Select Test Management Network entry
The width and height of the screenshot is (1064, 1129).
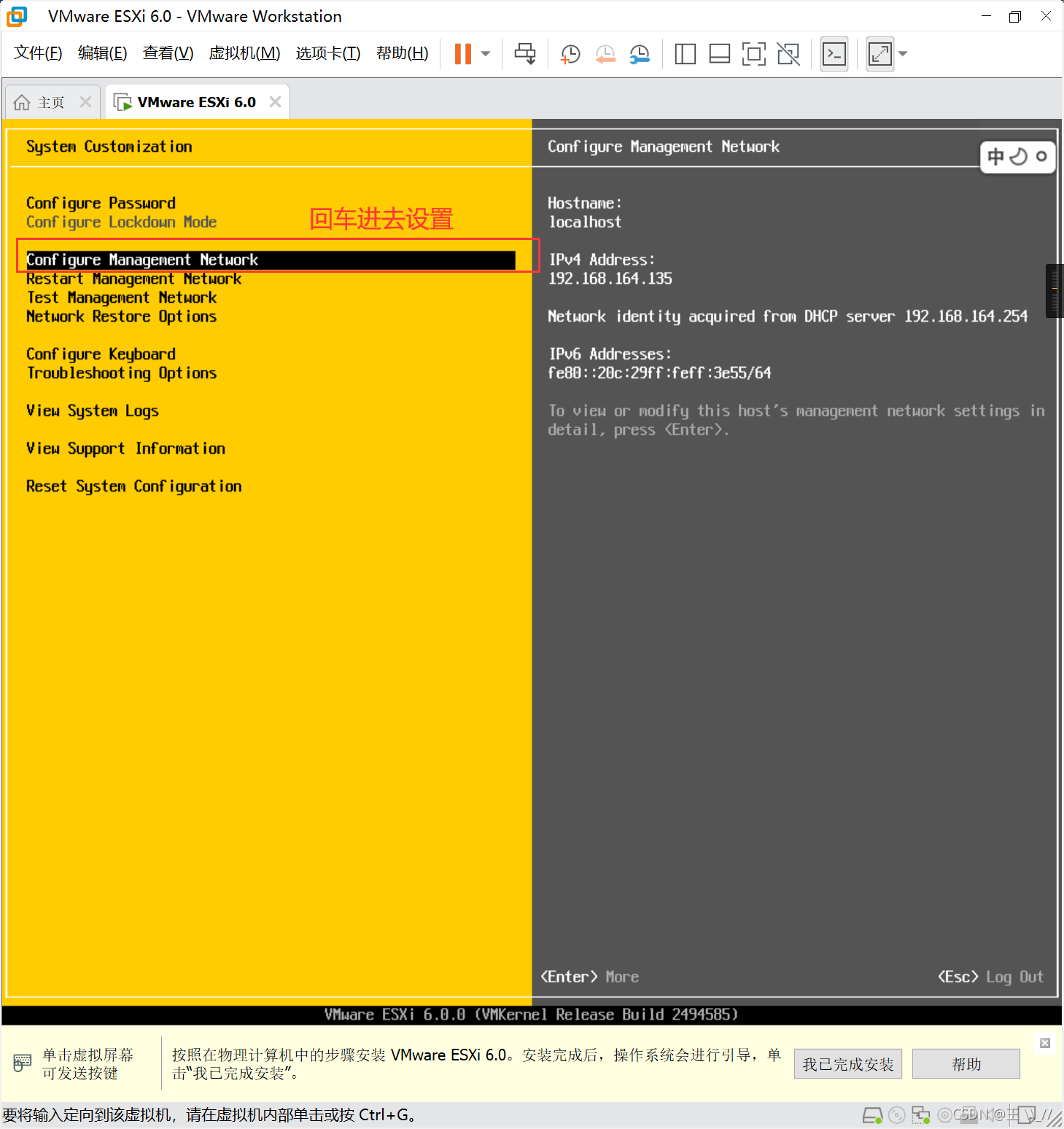(121, 298)
